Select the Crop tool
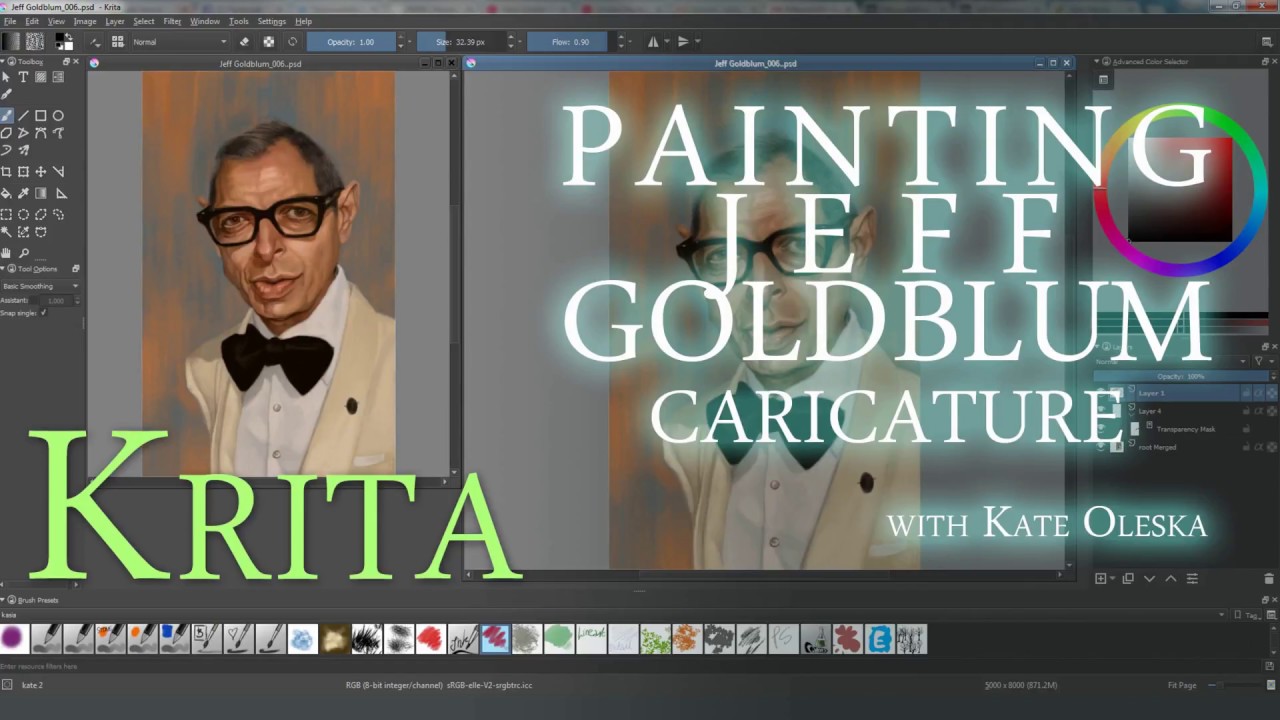This screenshot has height=720, width=1280. pyautogui.click(x=7, y=170)
